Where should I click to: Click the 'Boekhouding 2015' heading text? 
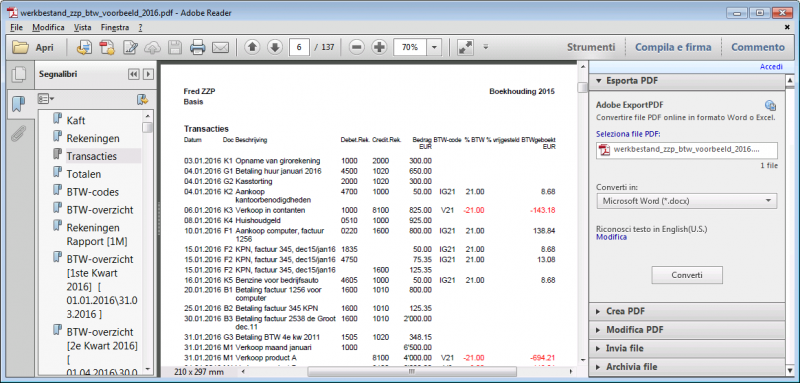coord(522,91)
